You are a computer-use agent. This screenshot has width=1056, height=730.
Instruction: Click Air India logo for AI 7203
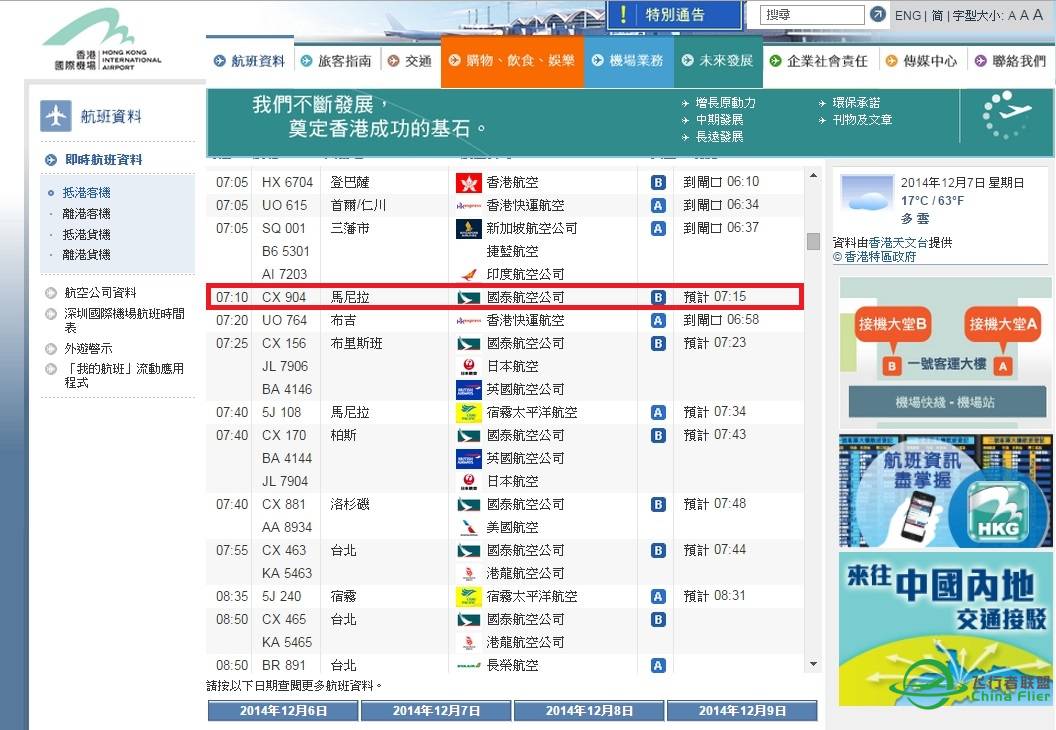468,274
